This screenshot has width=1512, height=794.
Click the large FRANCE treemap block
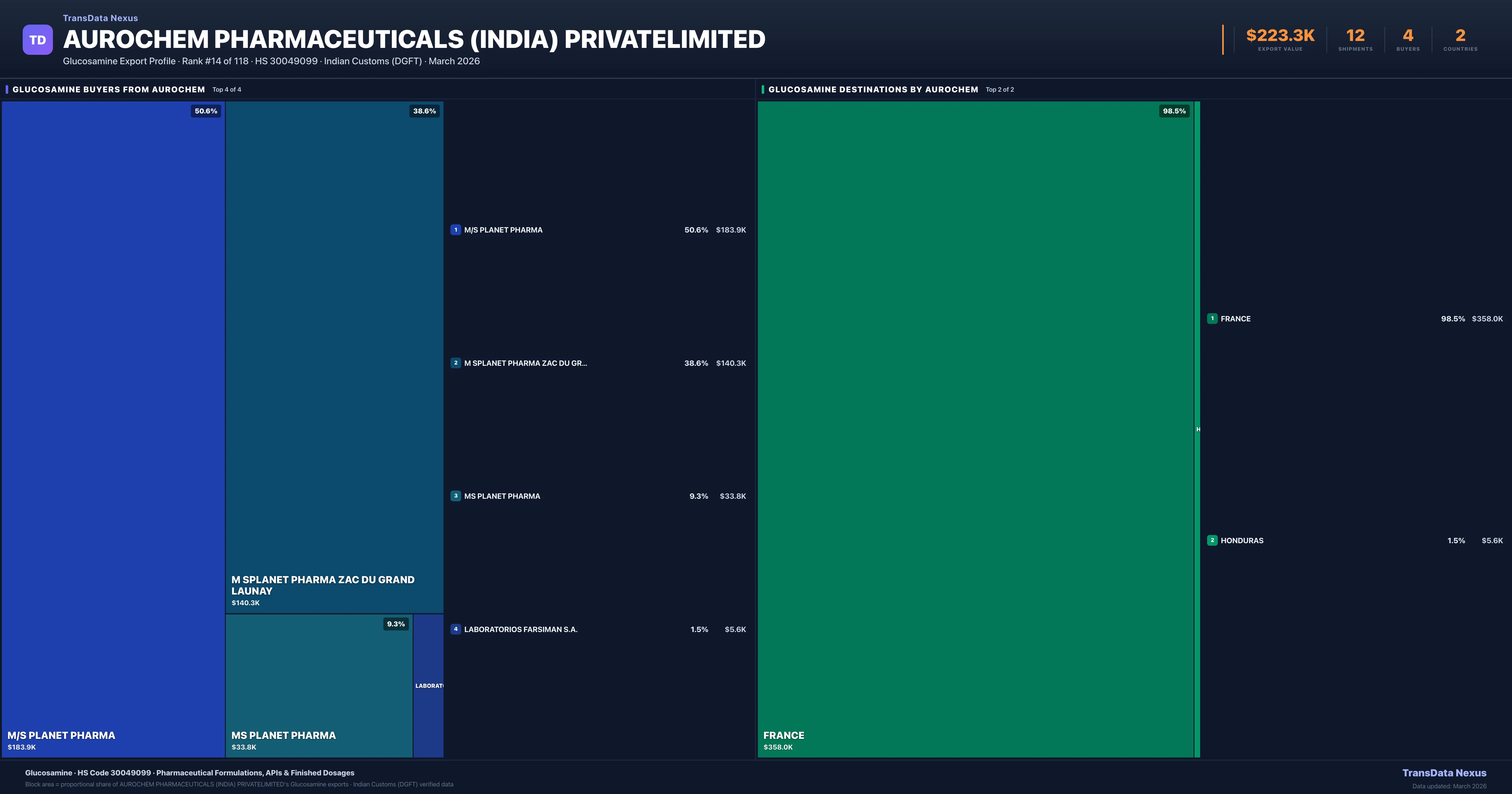pyautogui.click(x=976, y=429)
